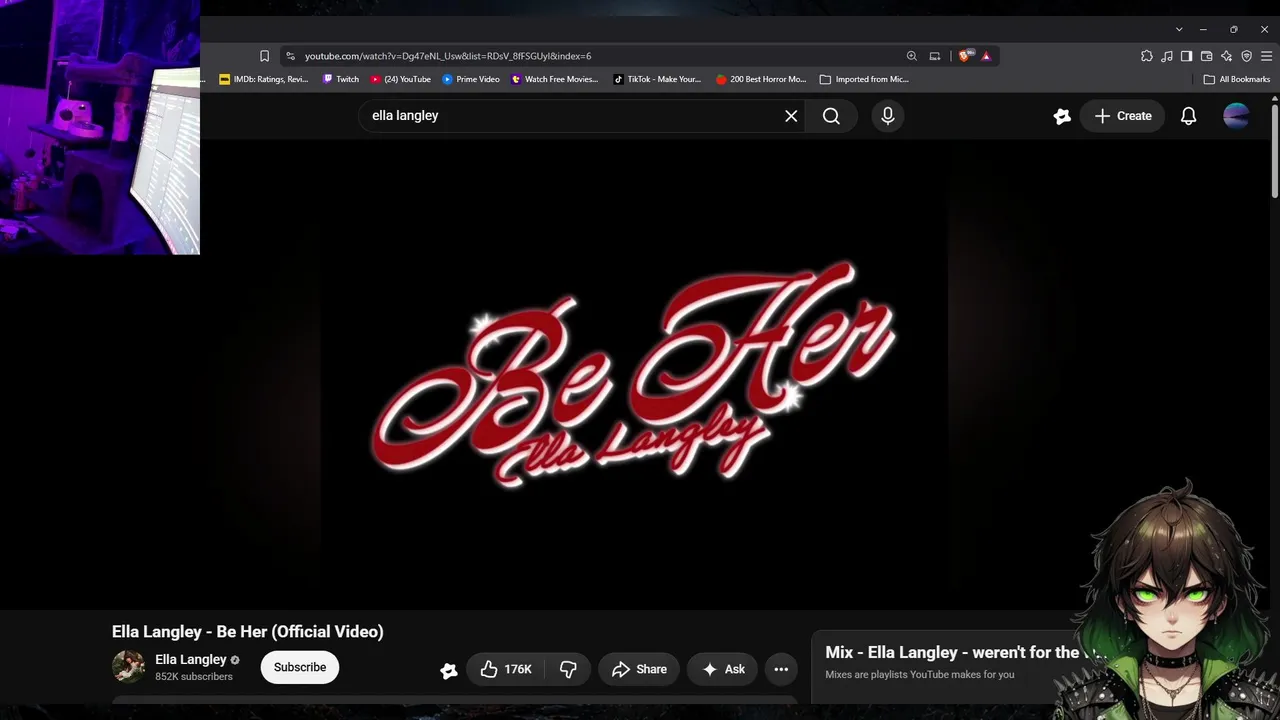This screenshot has height=720, width=1280.
Task: Open the account avatar menu
Action: pyautogui.click(x=1236, y=116)
